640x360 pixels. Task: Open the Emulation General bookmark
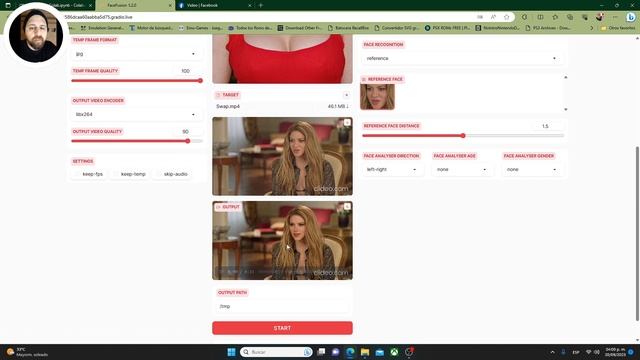(102, 28)
